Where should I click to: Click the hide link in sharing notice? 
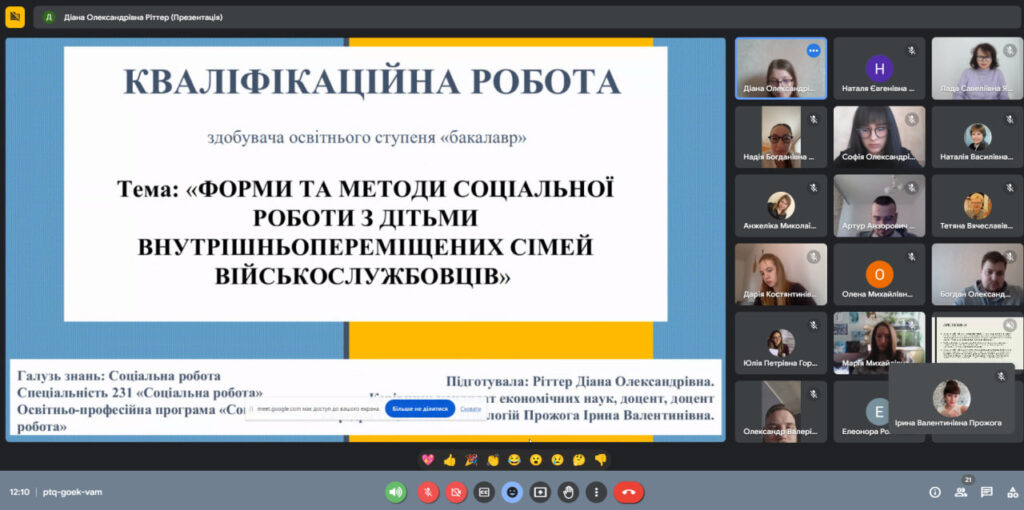pyautogui.click(x=471, y=408)
